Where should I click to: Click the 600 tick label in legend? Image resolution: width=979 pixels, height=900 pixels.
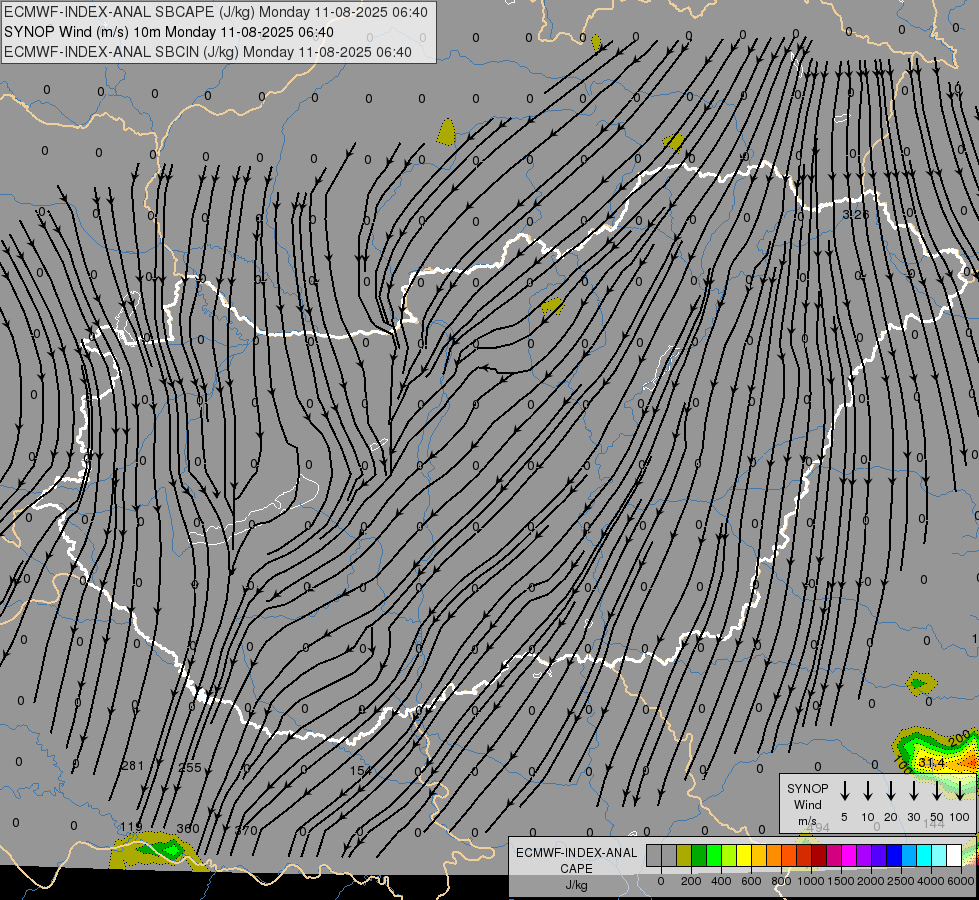tap(751, 881)
